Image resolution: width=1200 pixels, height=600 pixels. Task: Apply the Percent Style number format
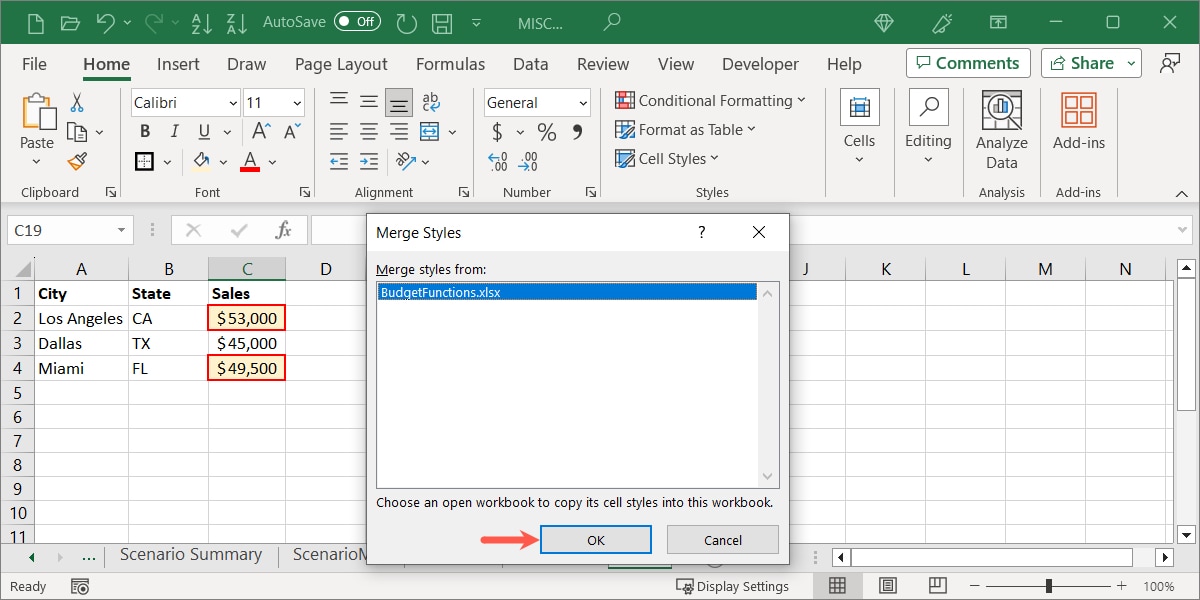[x=546, y=130]
